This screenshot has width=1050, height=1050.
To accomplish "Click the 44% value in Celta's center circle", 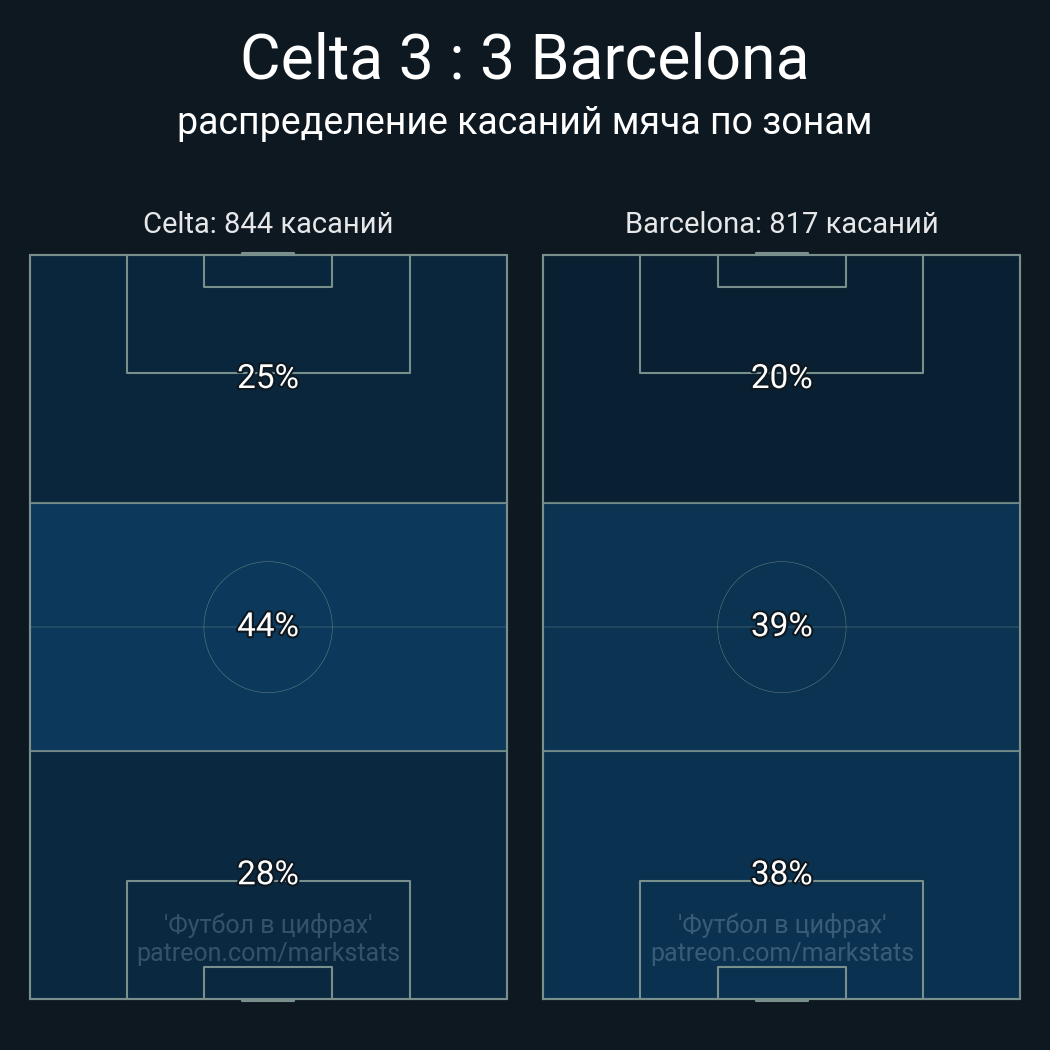I will pos(268,625).
